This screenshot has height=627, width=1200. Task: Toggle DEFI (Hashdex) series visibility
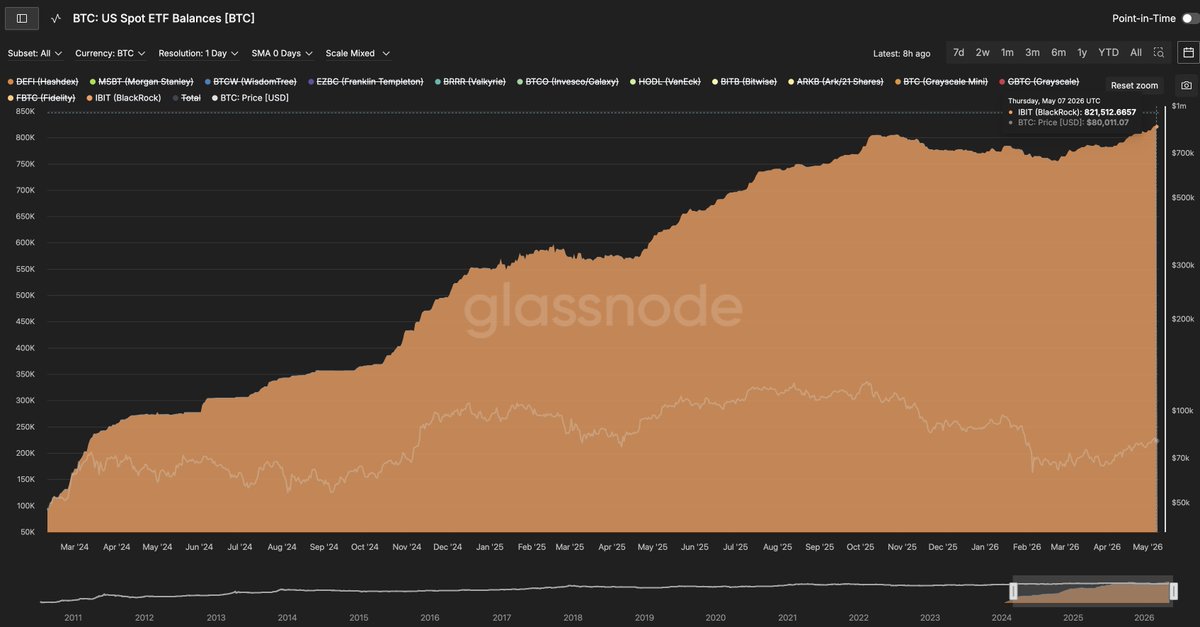click(43, 81)
